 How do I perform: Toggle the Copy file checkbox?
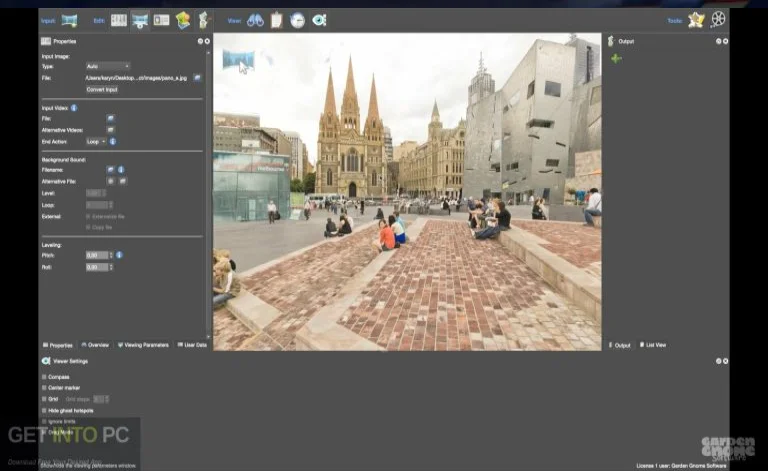(x=88, y=227)
